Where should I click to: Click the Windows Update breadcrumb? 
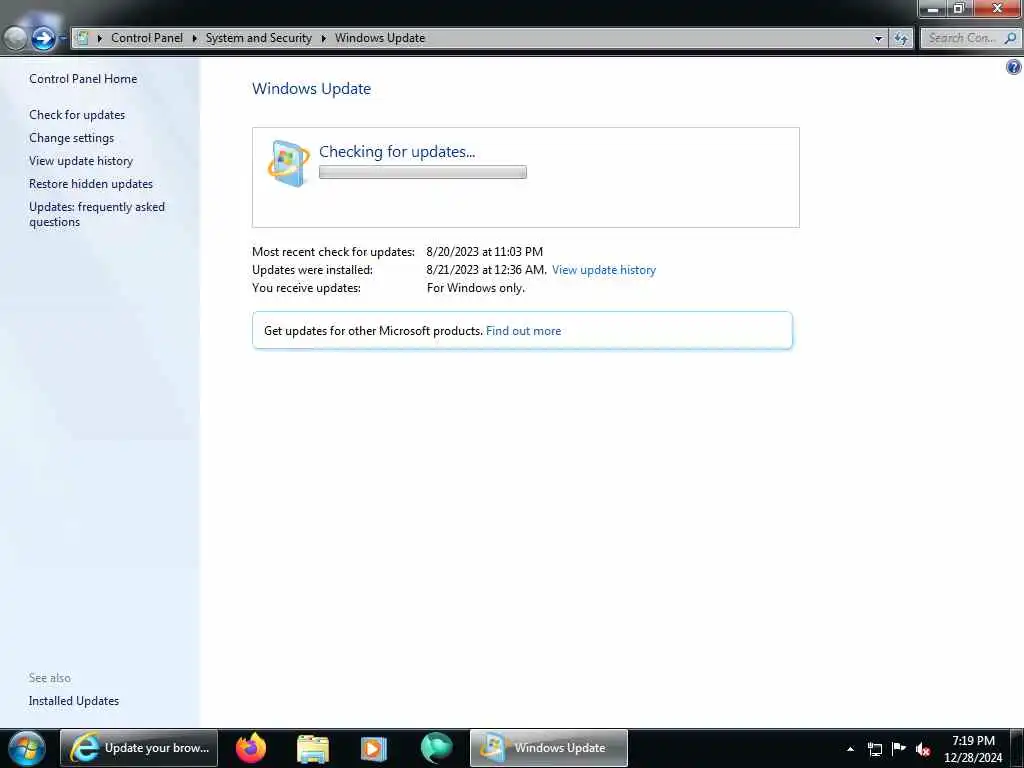pos(380,38)
